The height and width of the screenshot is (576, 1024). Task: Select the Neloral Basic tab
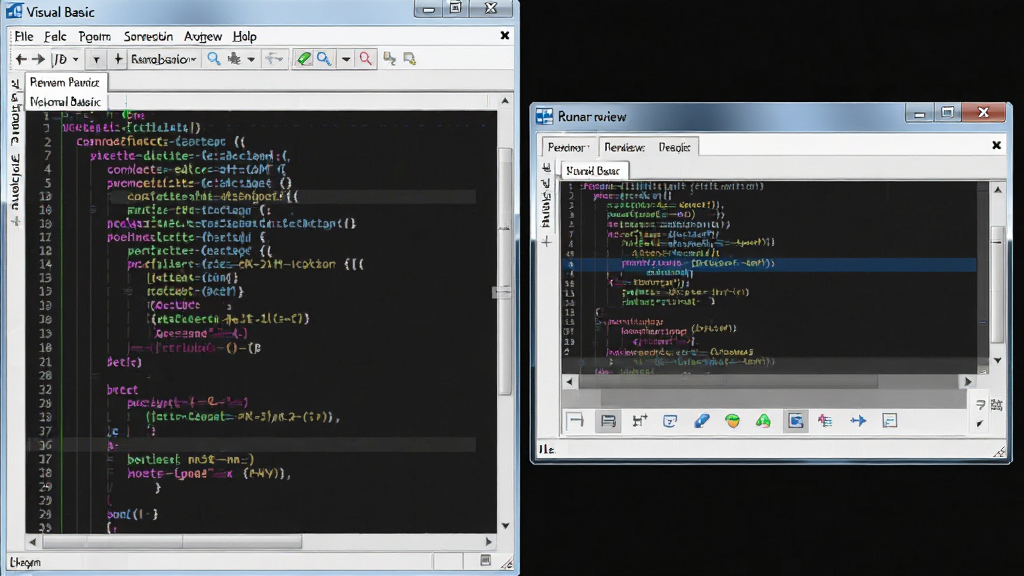(65, 102)
